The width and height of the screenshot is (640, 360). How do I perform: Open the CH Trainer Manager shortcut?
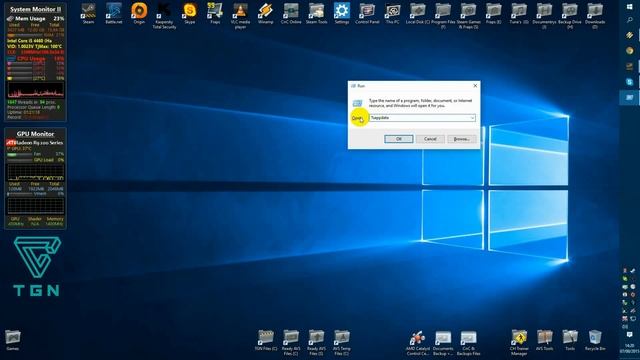pos(519,342)
